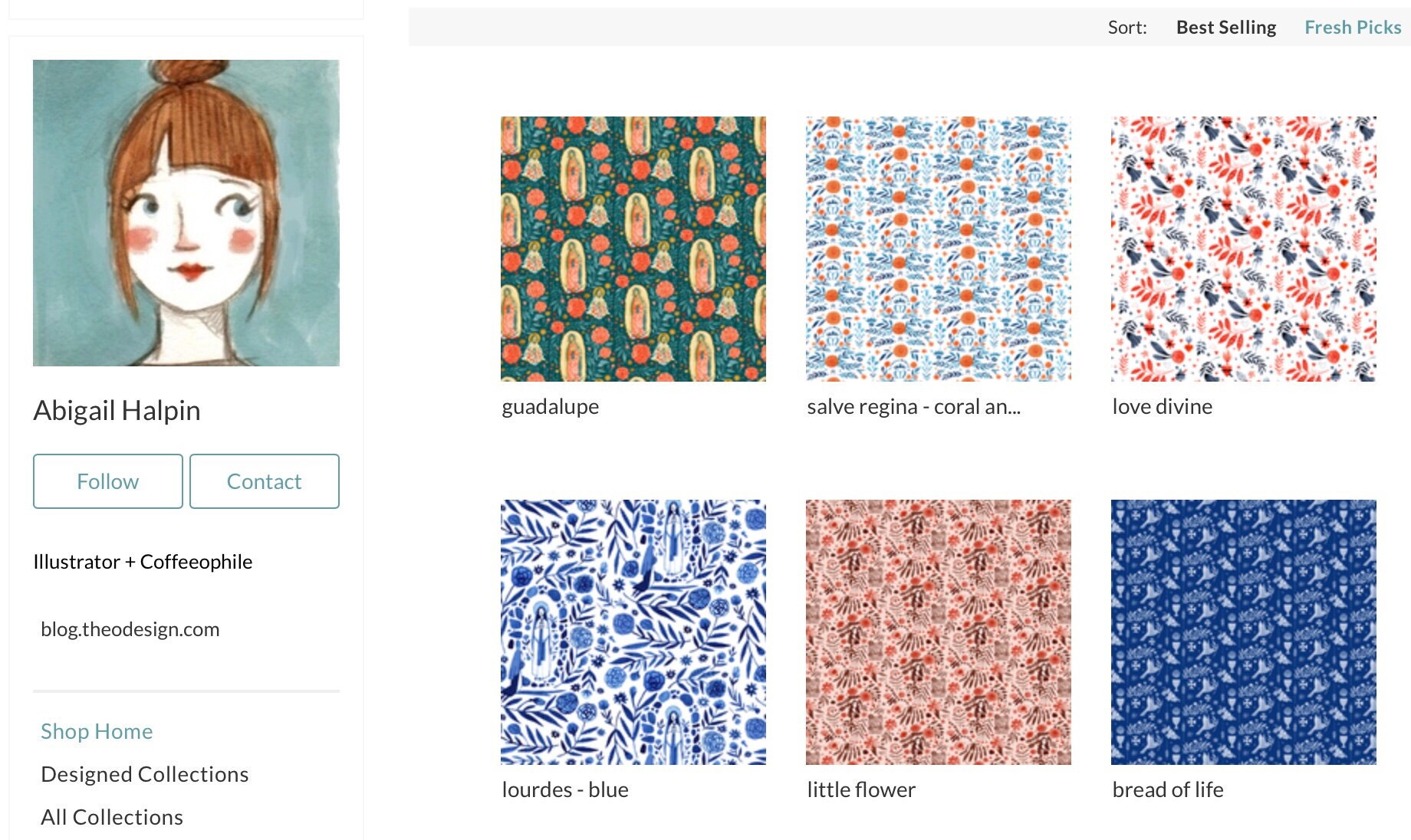Click the guadalupe title link
This screenshot has width=1411, height=840.
click(x=551, y=407)
